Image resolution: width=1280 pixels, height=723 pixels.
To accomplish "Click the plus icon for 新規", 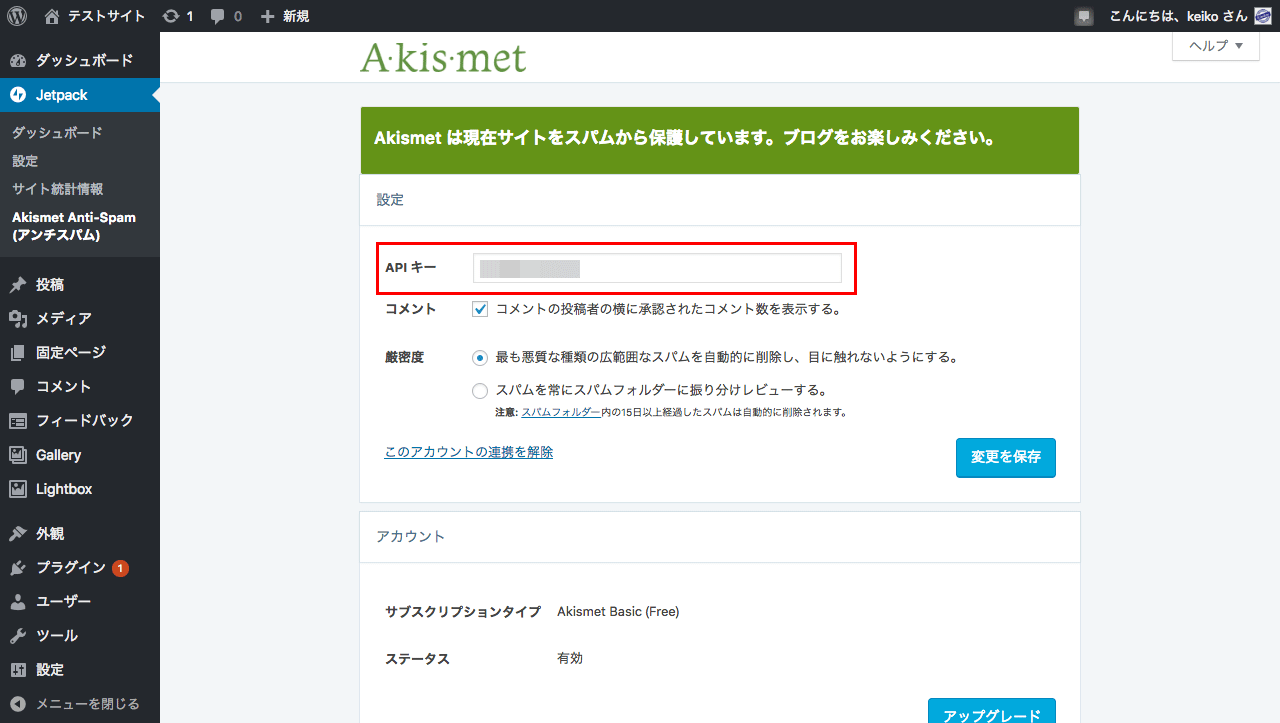I will point(267,16).
